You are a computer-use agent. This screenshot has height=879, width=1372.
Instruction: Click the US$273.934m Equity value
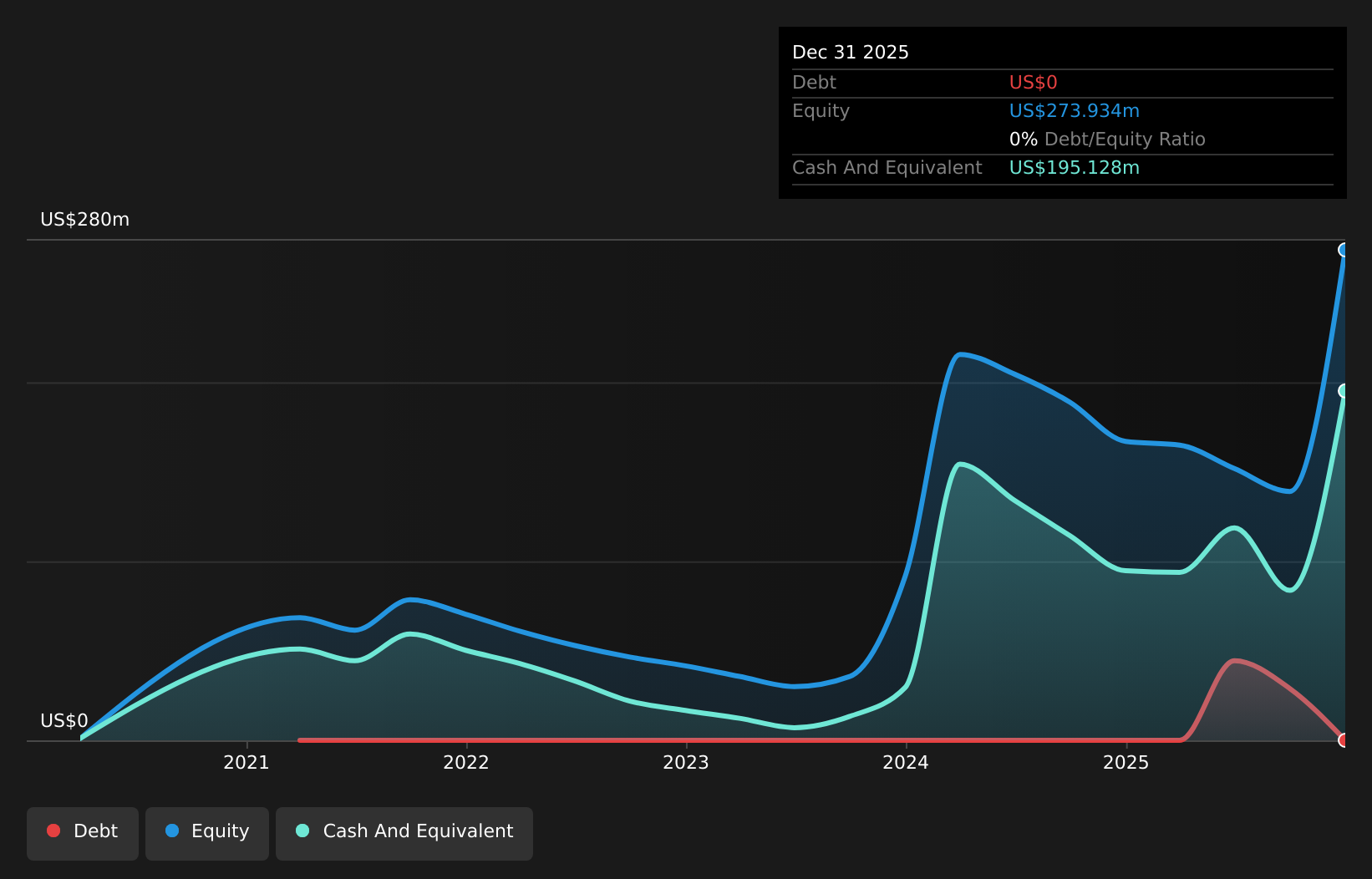[x=1075, y=111]
